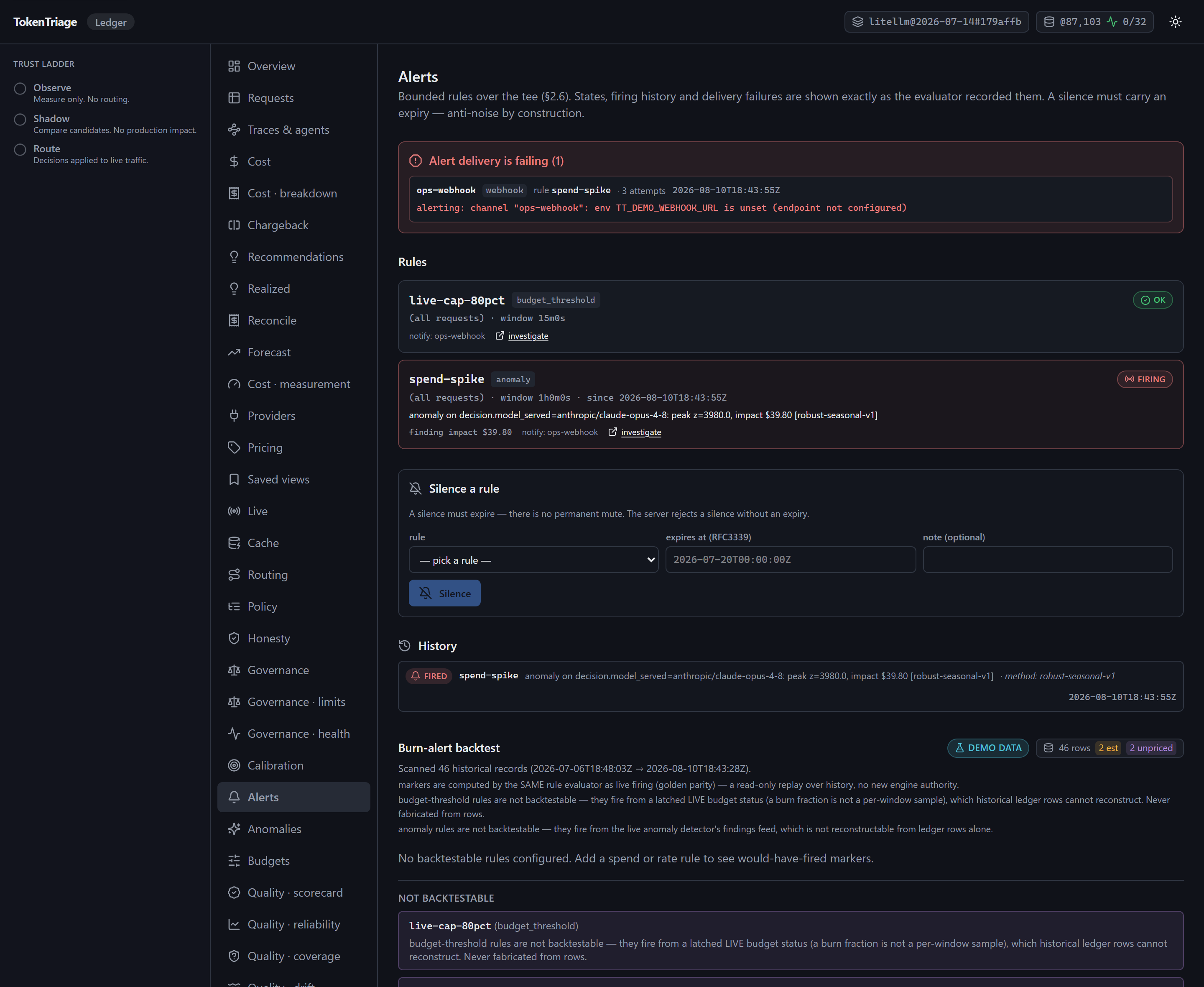Click the Overview grid icon in sidebar

coord(234,66)
